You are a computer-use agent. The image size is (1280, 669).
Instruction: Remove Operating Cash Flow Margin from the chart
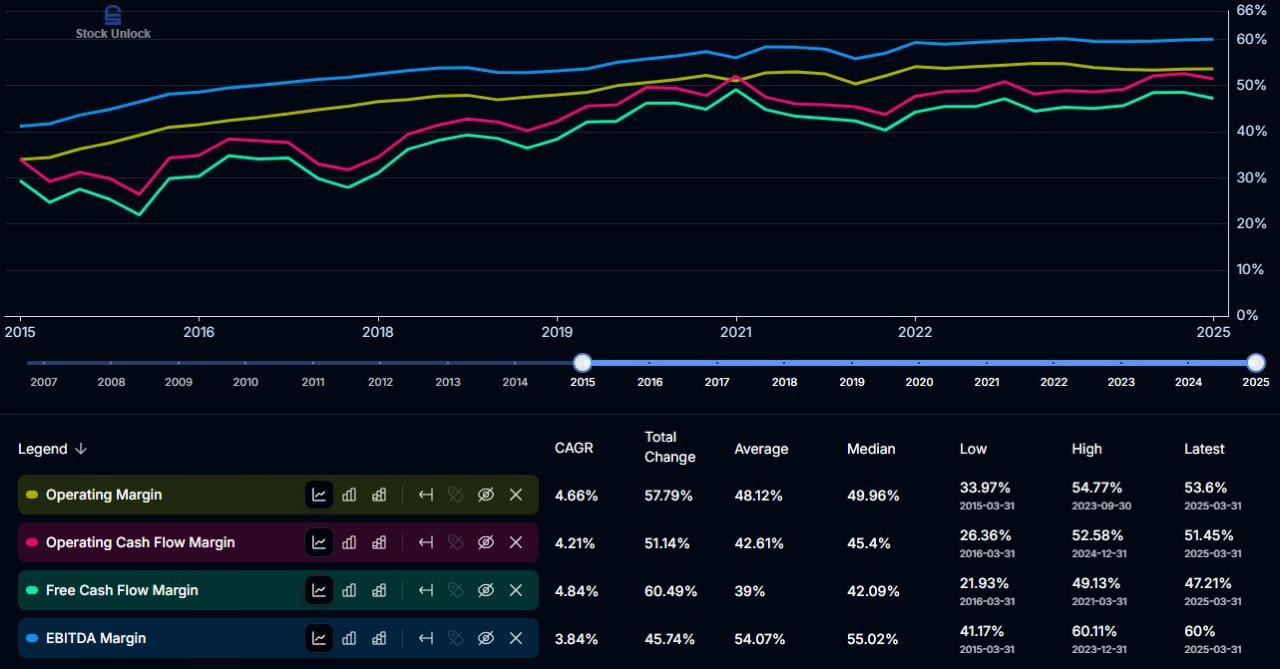(x=516, y=542)
